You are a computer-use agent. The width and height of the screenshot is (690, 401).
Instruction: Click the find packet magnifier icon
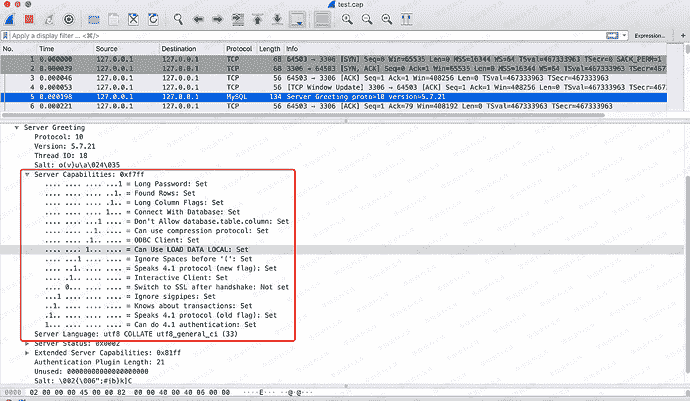tap(179, 18)
